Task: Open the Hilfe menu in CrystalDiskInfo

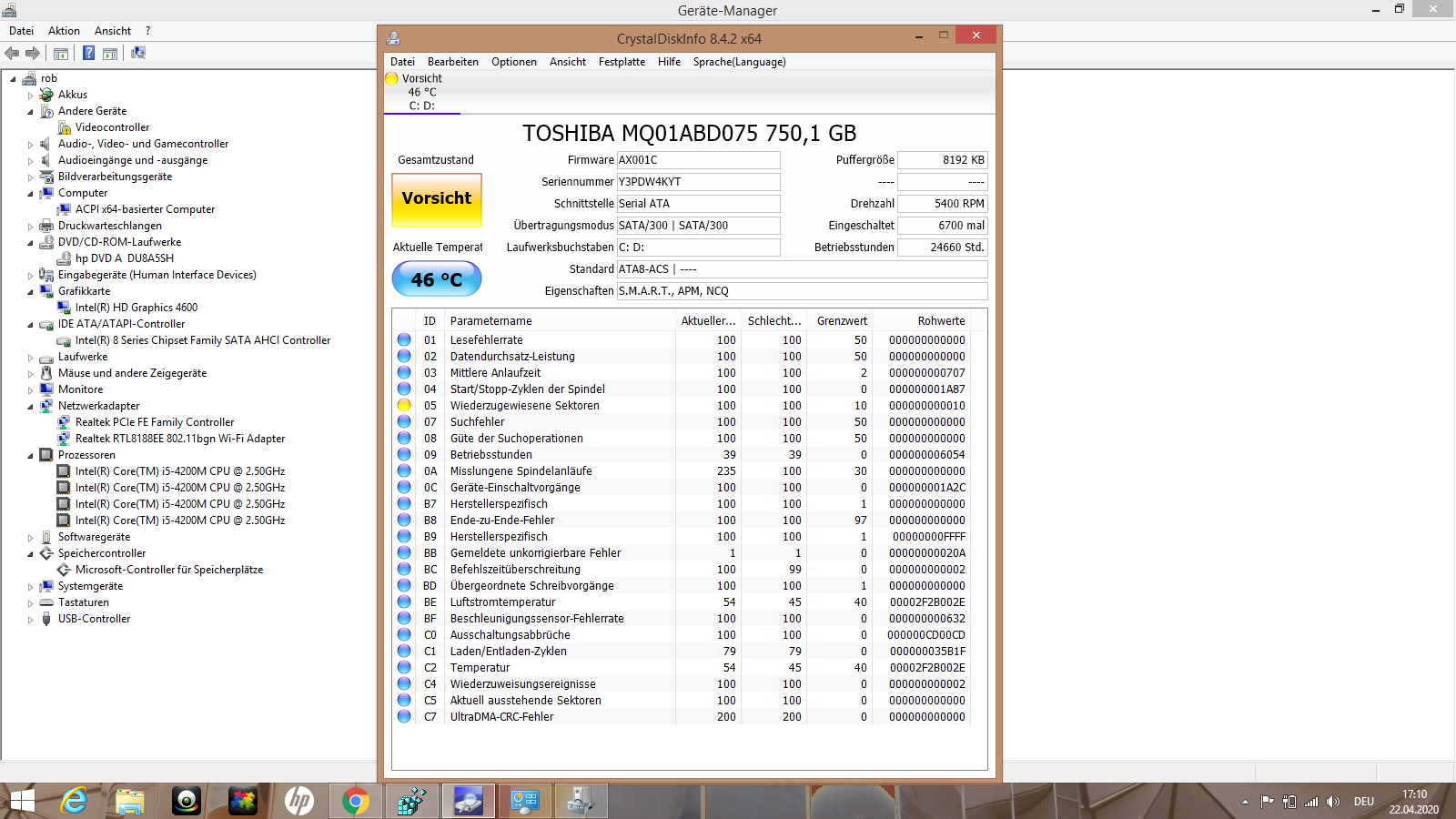Action: (x=670, y=62)
